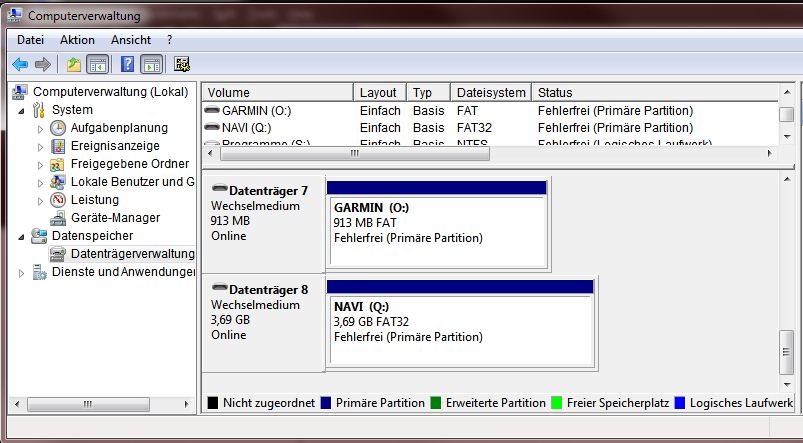This screenshot has width=803, height=443.
Task: Open the Help question mark icon
Action: (x=127, y=64)
